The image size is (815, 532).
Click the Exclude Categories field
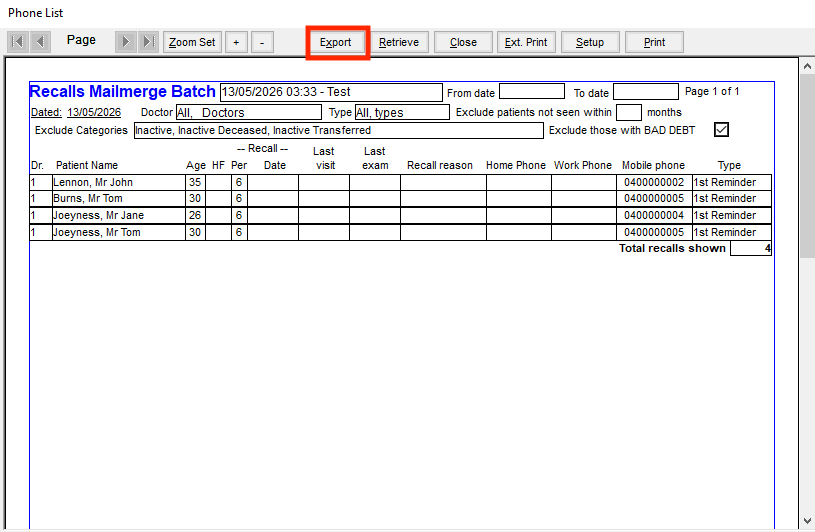coord(338,130)
